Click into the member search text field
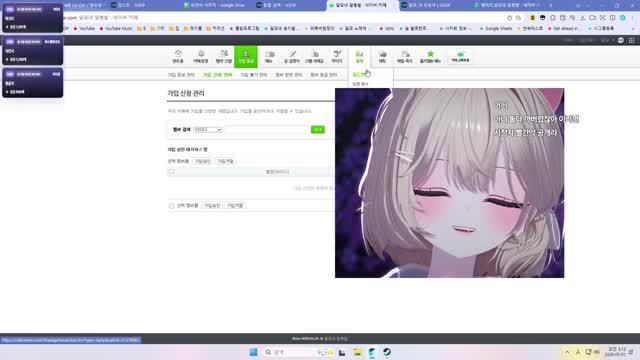The width and height of the screenshot is (640, 360). pyautogui.click(x=267, y=129)
